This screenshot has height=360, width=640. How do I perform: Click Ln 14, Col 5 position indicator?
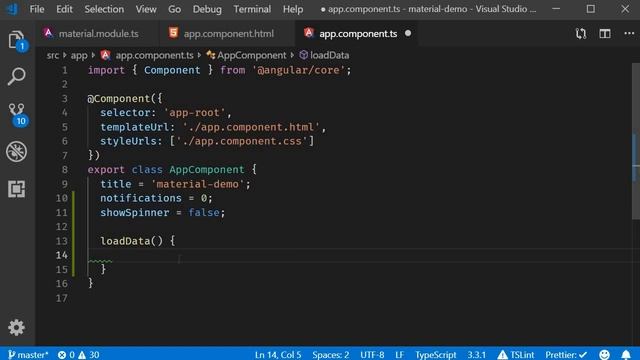point(278,355)
